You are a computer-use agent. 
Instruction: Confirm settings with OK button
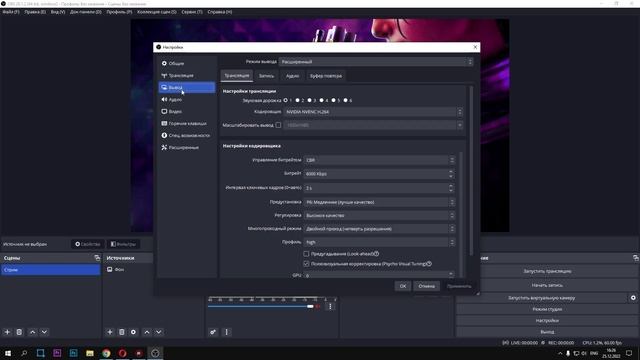[403, 286]
